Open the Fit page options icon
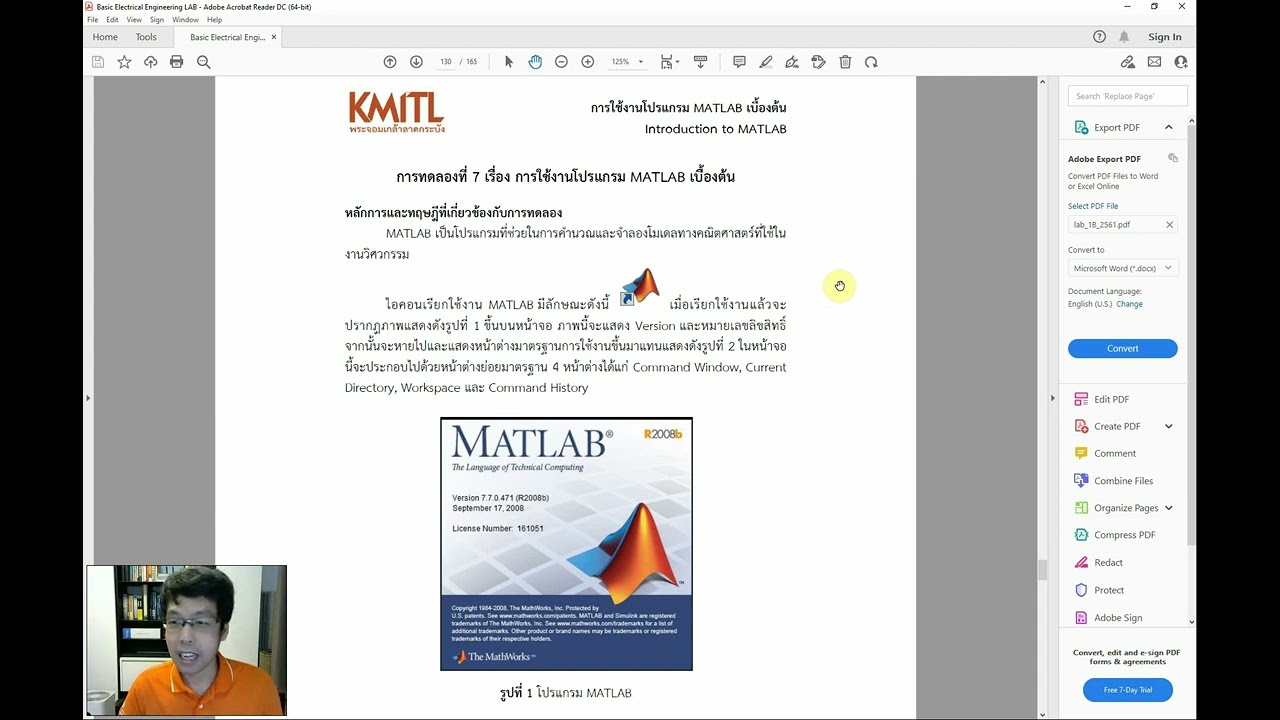Image resolution: width=1280 pixels, height=720 pixels. [668, 62]
